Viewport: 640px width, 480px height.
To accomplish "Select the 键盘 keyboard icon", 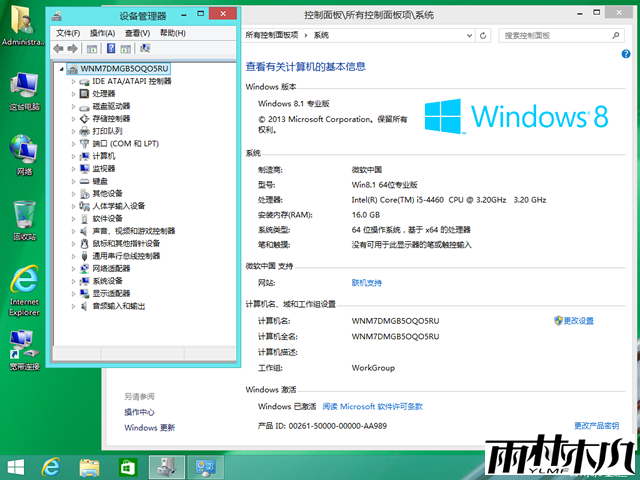I will coord(84,181).
